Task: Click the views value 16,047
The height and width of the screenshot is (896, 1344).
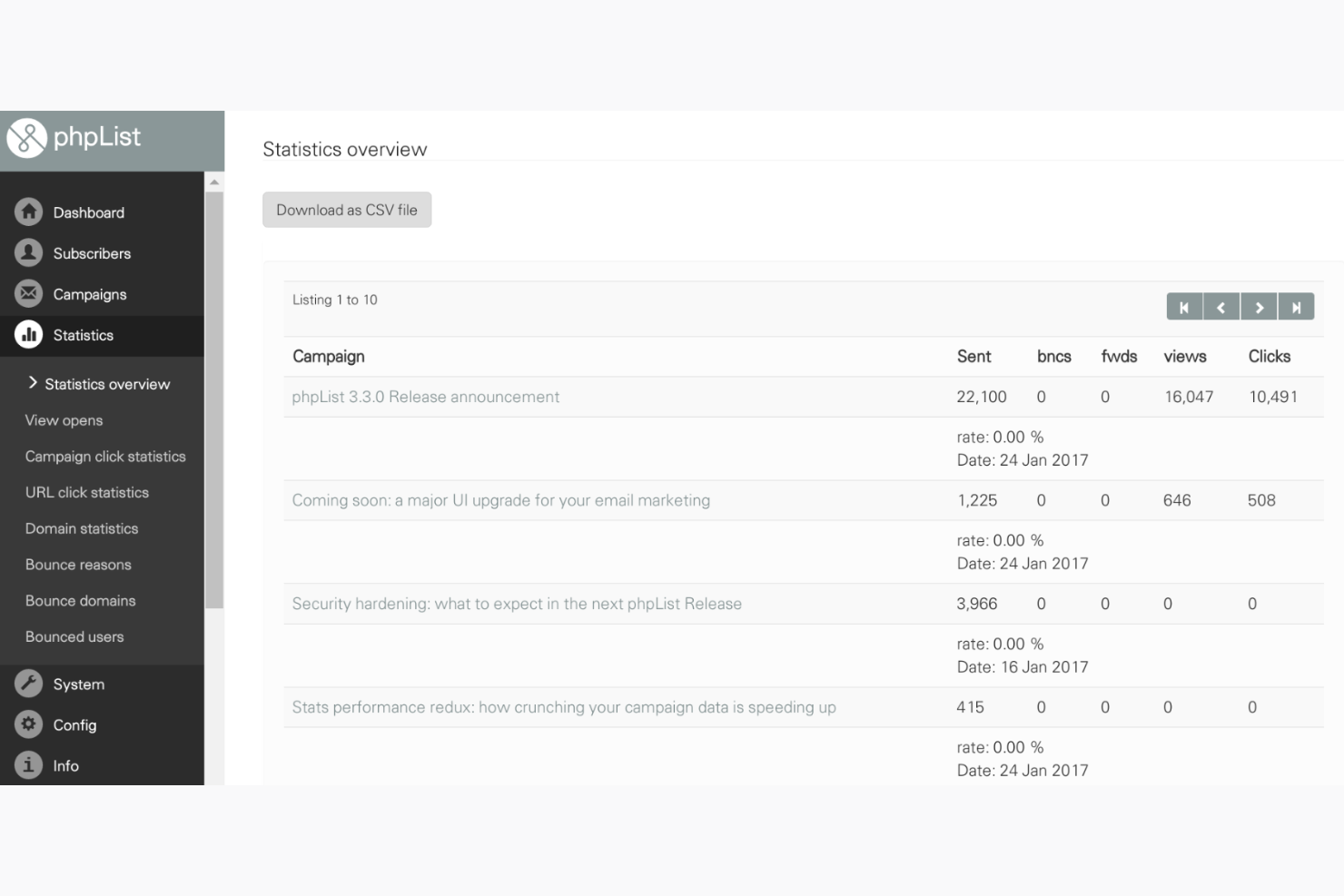Action: tap(1189, 397)
